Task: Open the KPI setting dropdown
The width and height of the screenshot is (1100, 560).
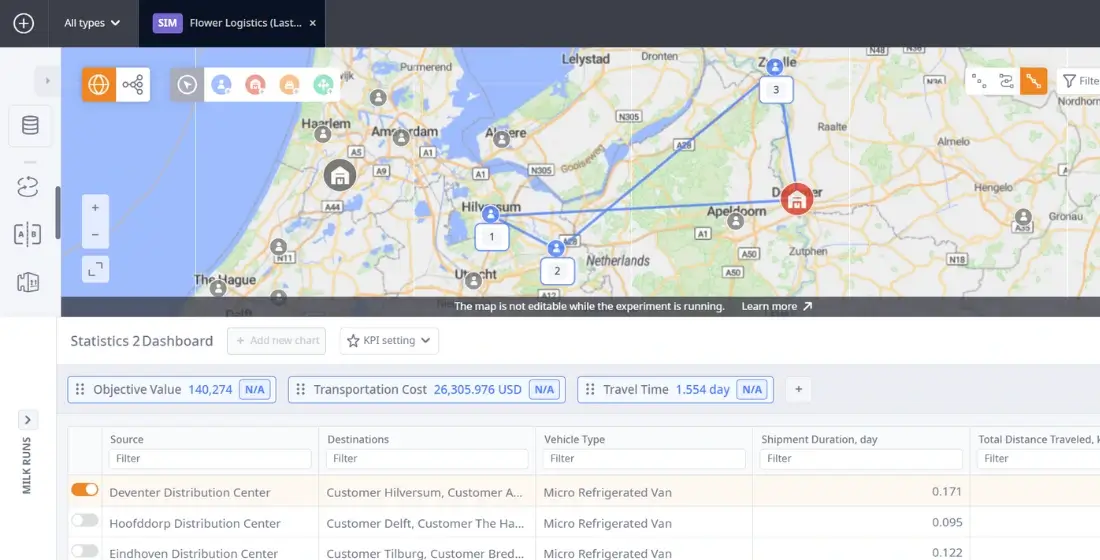Action: (x=389, y=341)
